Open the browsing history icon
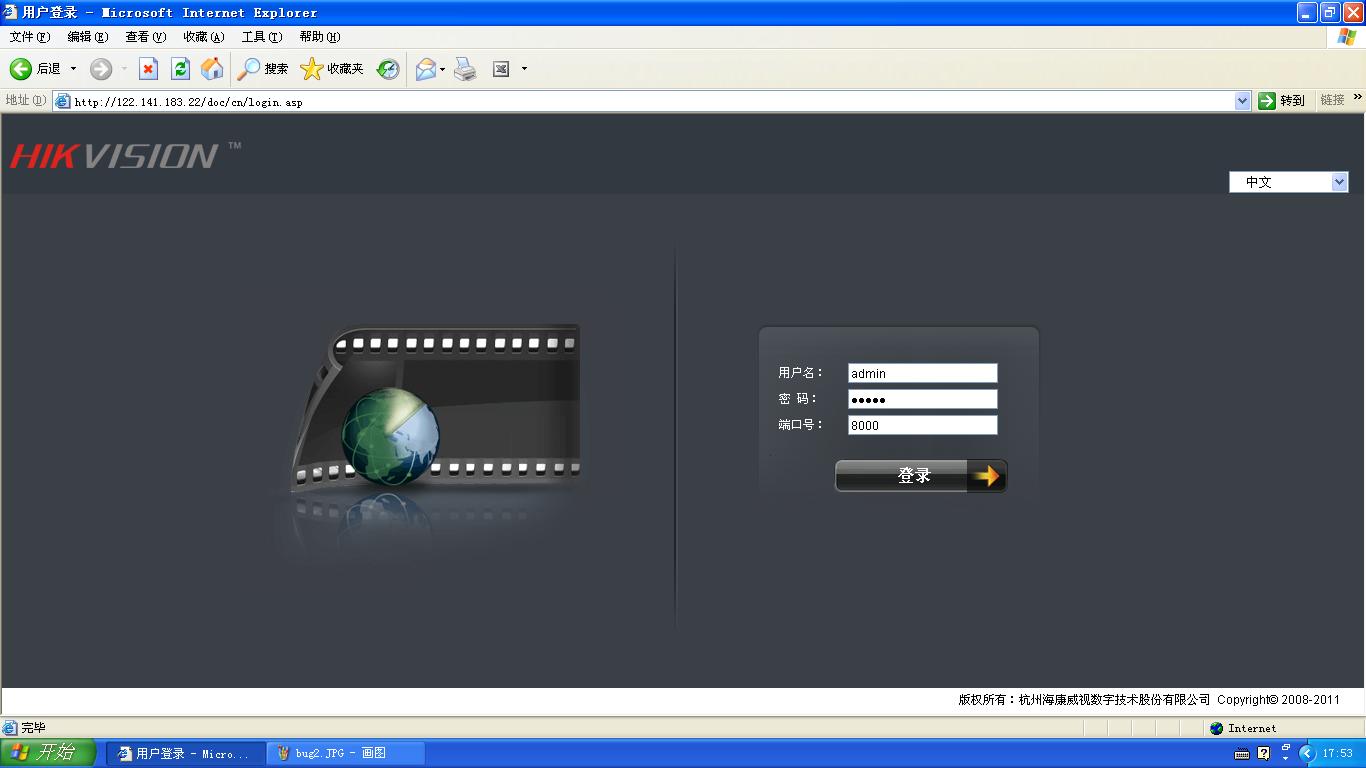The image size is (1366, 768). 388,69
